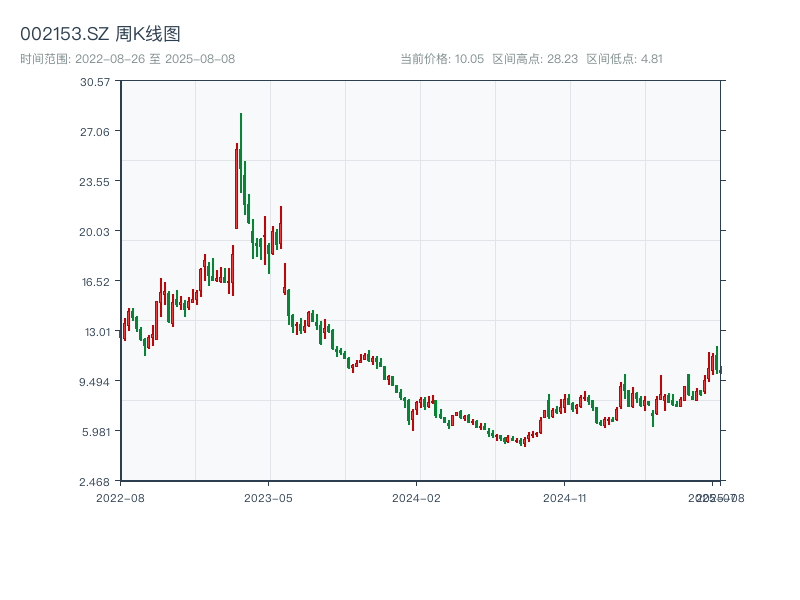Image resolution: width=800 pixels, height=600 pixels.
Task: Click the 16.52 y-axis value
Action: click(95, 284)
